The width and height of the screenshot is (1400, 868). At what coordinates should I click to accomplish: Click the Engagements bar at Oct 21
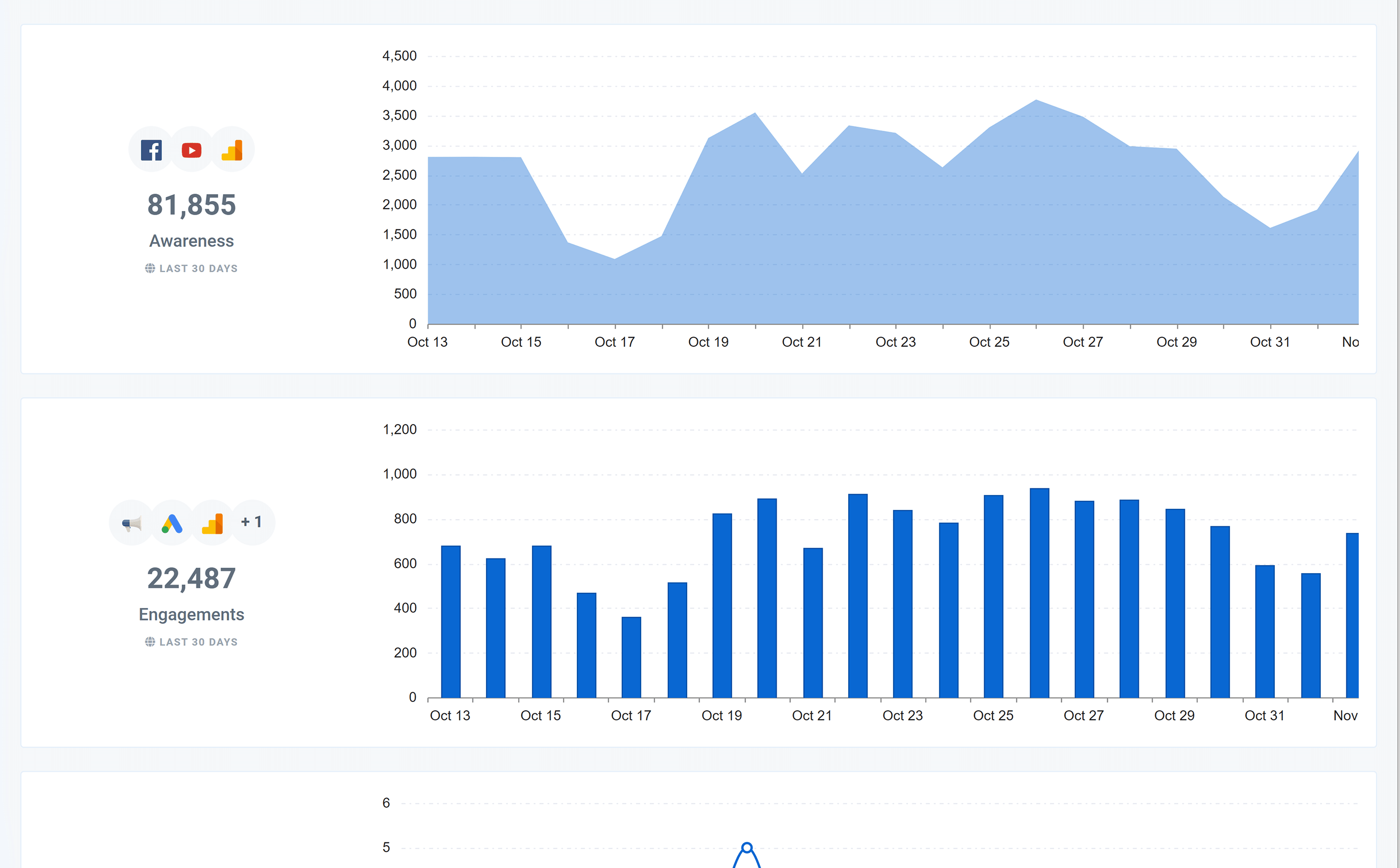click(813, 623)
